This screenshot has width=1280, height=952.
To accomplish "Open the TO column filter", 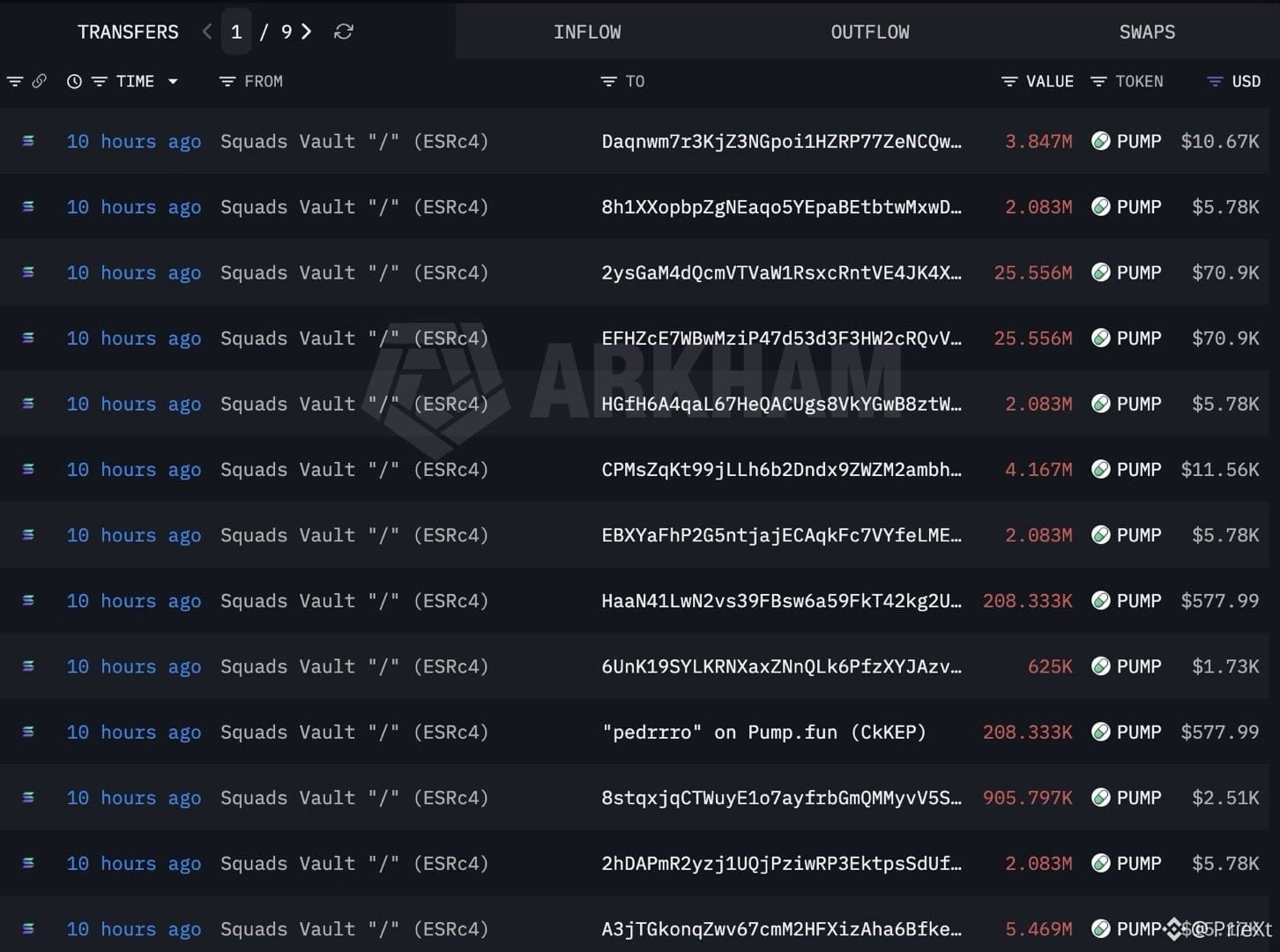I will (x=608, y=81).
